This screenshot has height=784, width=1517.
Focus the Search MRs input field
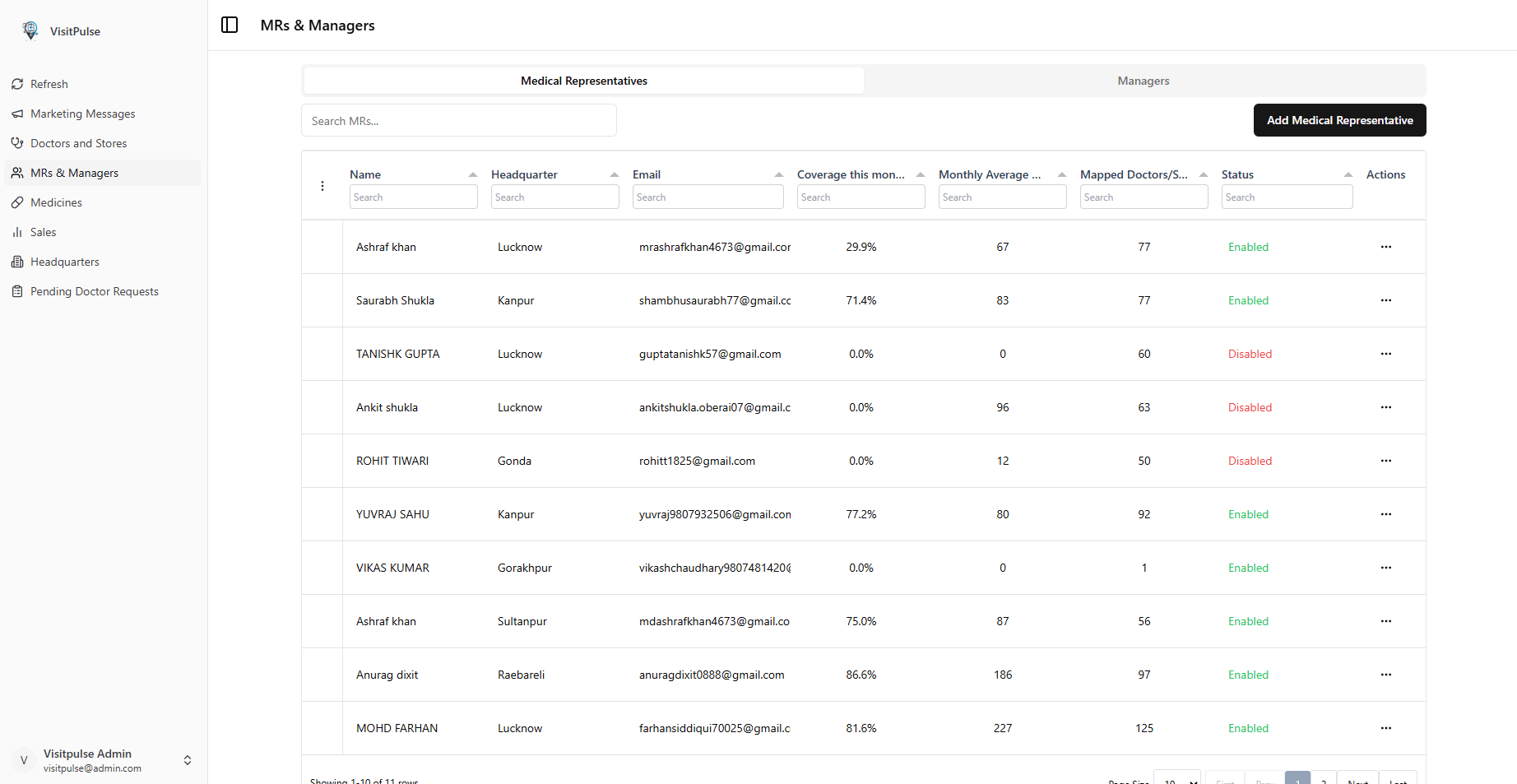[458, 121]
